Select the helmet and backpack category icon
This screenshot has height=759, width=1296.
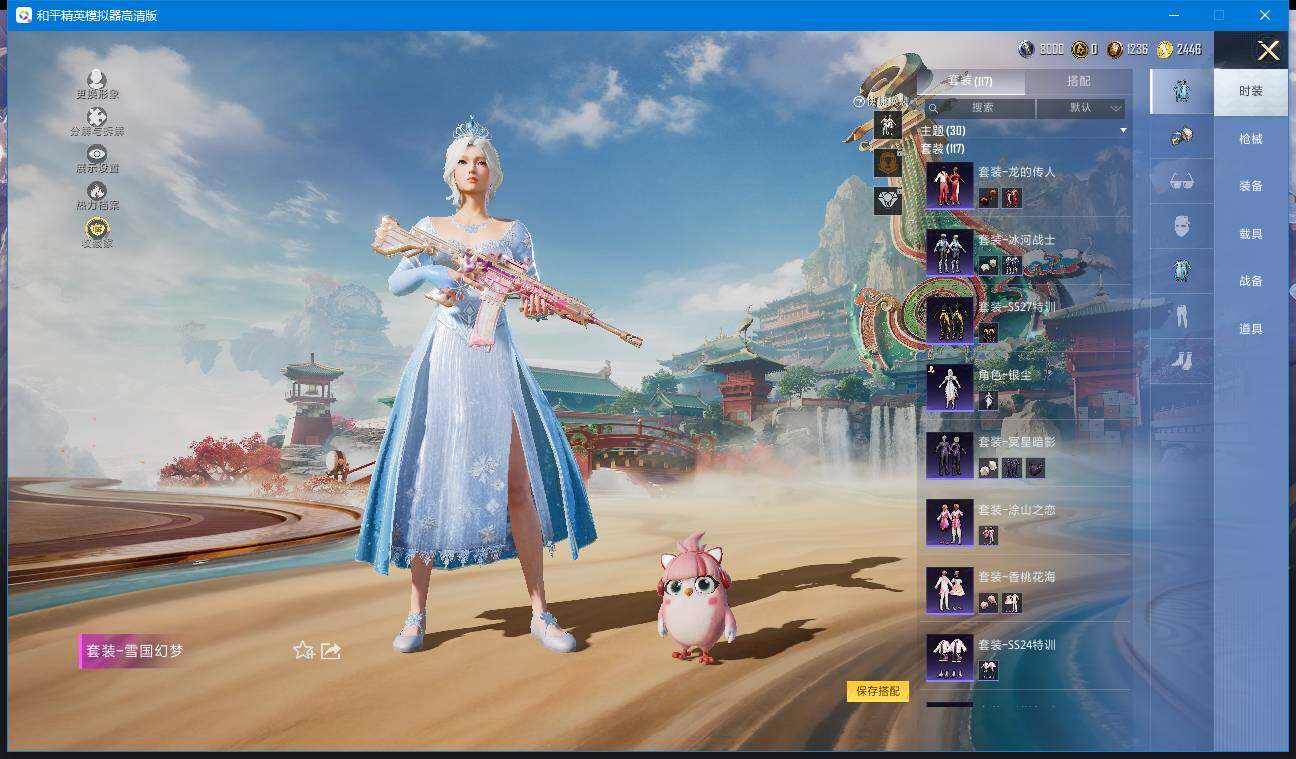[x=1181, y=137]
